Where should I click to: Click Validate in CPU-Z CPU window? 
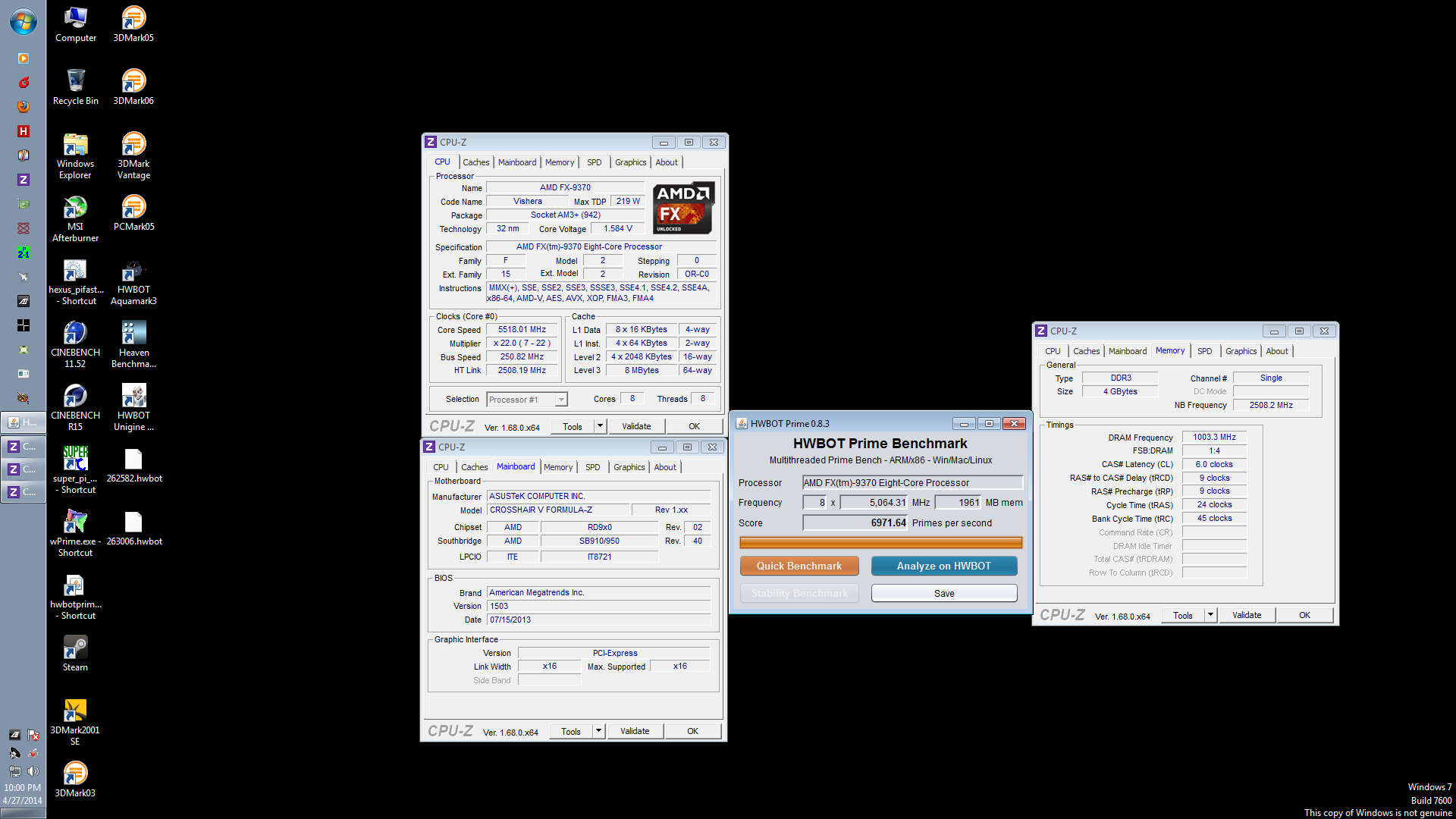636,426
